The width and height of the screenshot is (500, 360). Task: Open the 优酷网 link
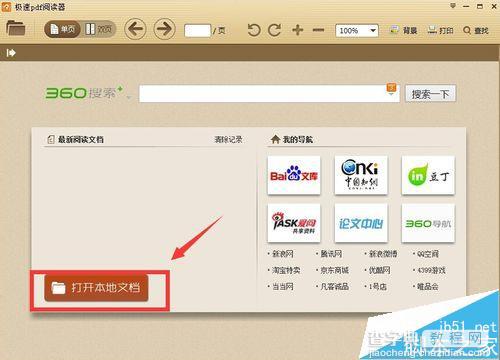pos(379,270)
